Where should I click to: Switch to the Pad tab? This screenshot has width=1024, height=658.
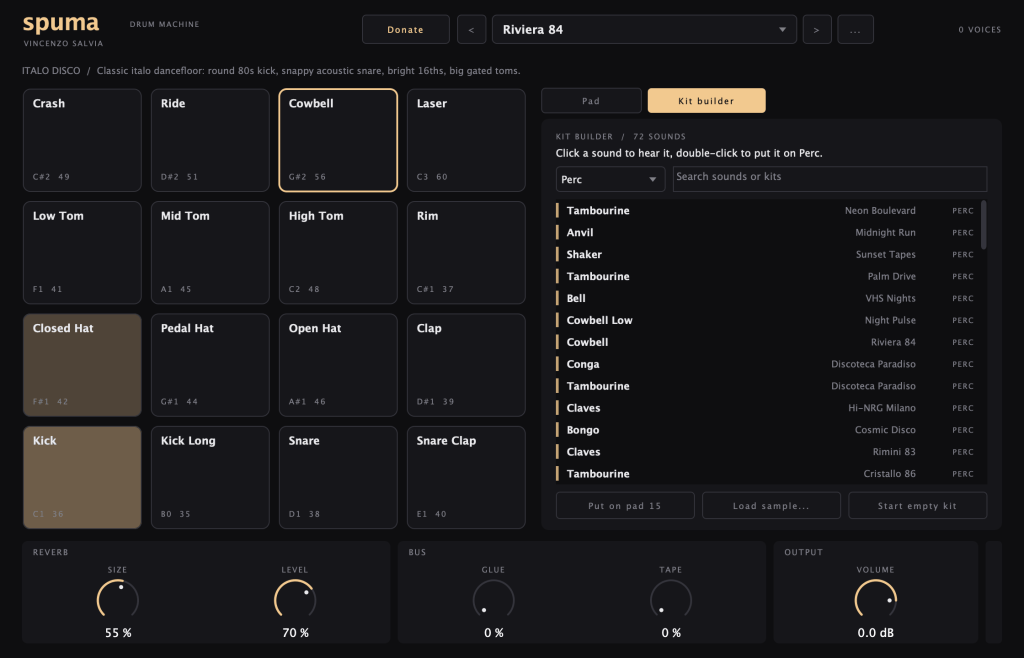coord(591,101)
